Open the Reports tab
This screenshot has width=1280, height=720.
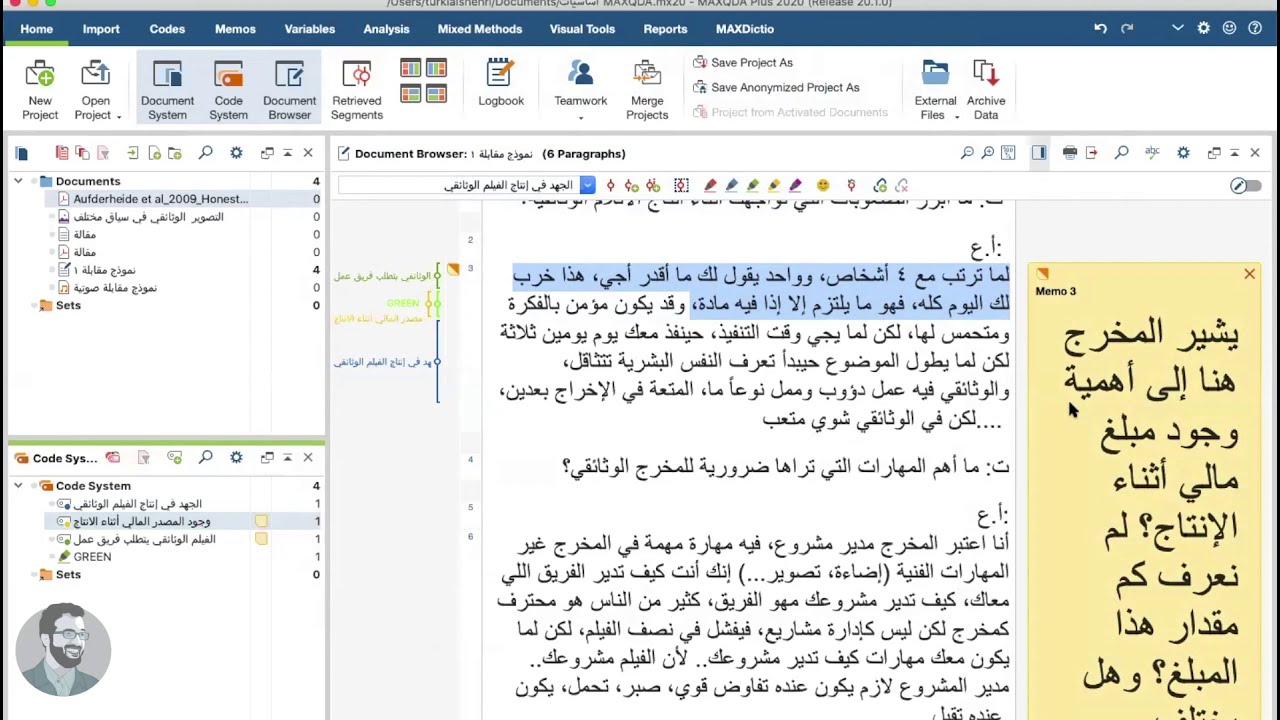click(x=665, y=29)
